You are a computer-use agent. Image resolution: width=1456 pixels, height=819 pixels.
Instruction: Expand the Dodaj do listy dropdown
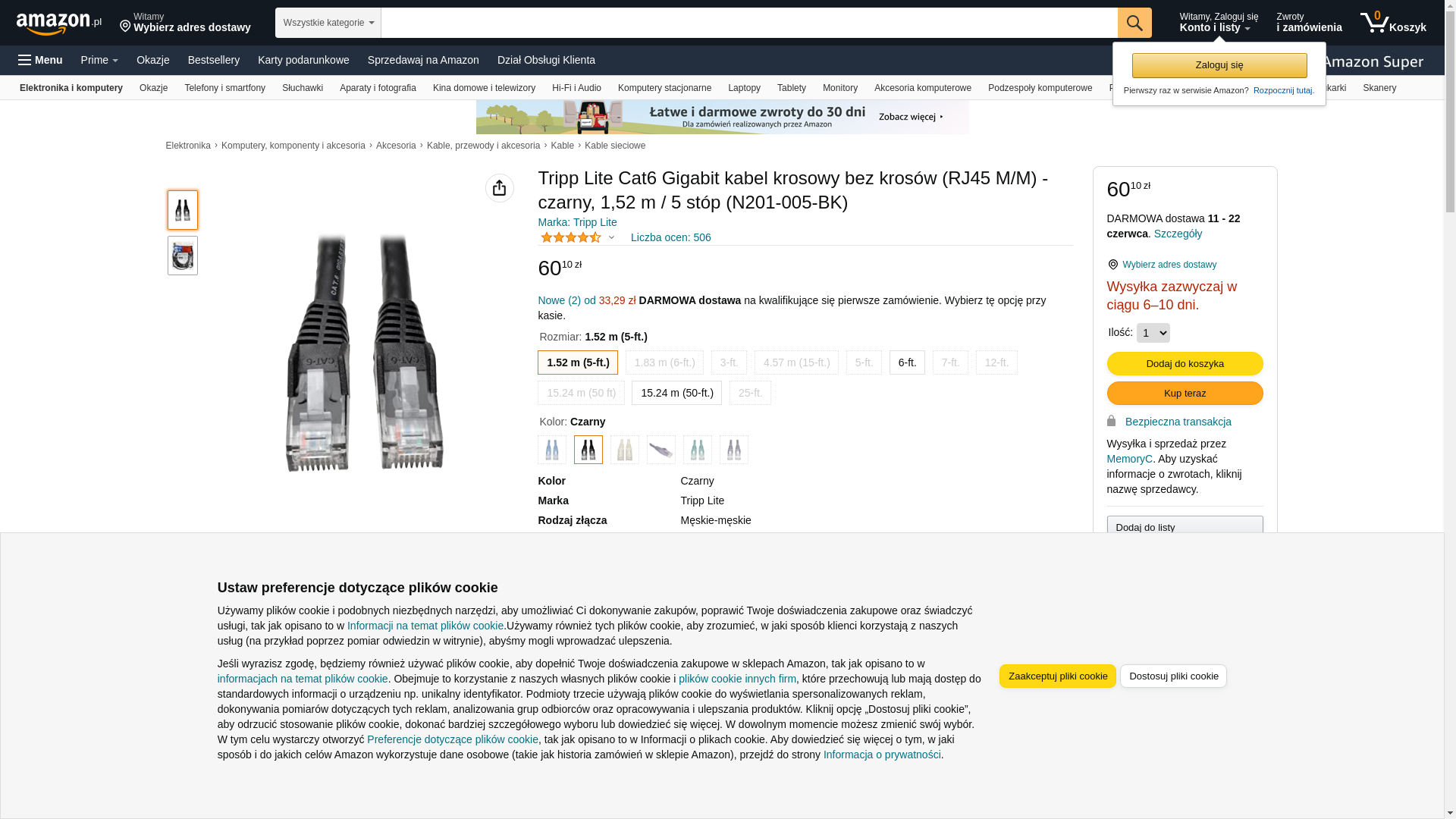pyautogui.click(x=1185, y=527)
